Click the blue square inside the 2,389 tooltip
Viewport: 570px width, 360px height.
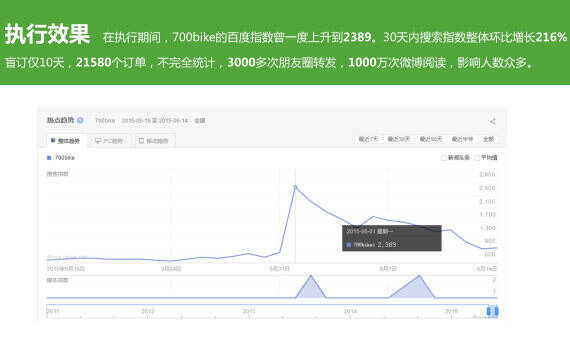coord(349,245)
